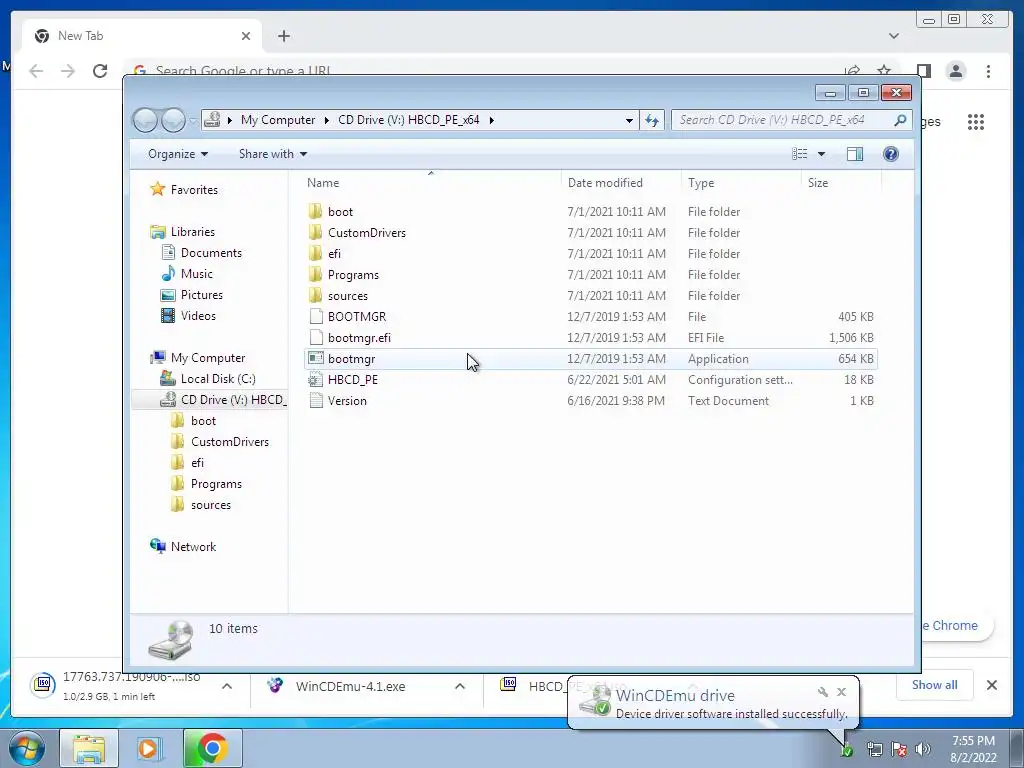Open the CustomDrivers folder in file list

pos(366,232)
